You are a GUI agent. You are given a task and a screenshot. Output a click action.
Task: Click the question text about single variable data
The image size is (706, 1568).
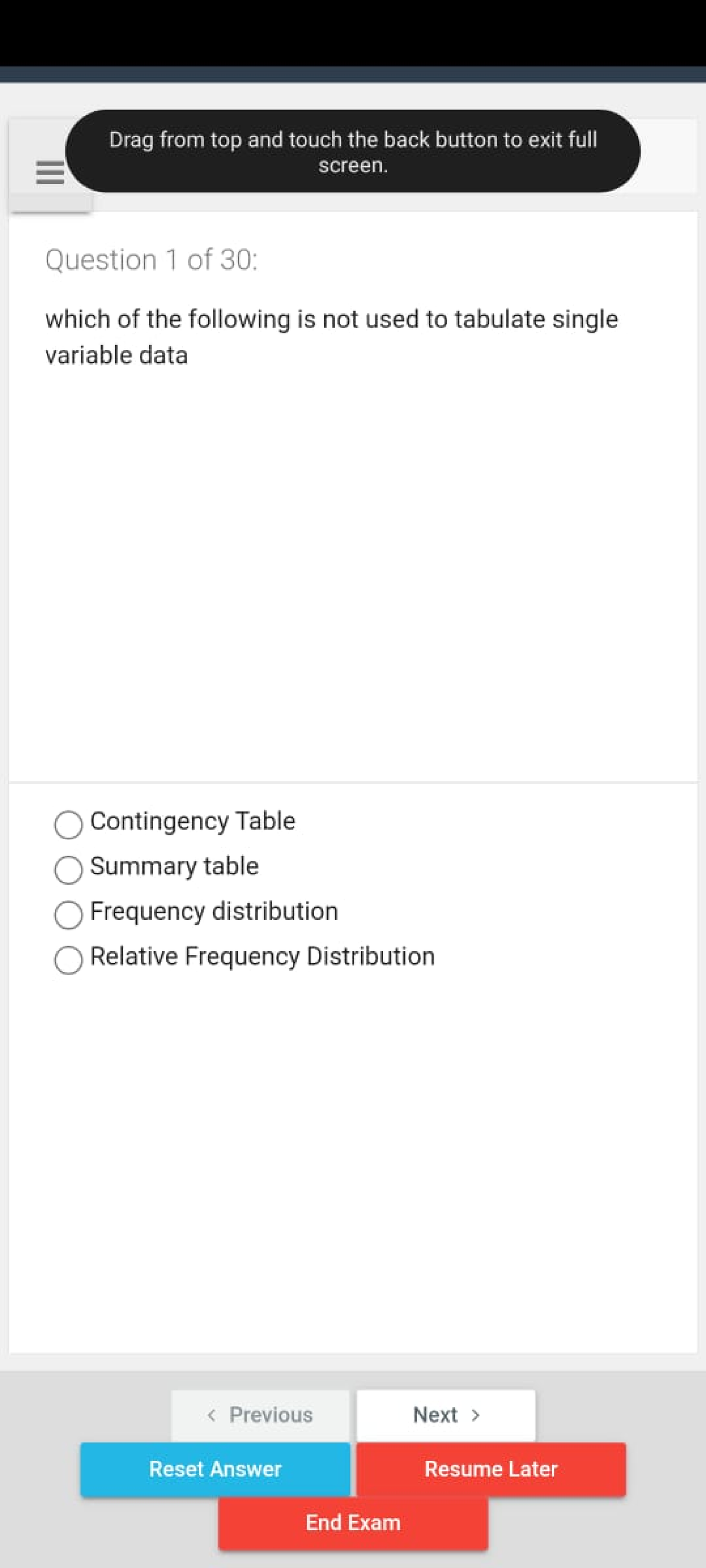[331, 337]
